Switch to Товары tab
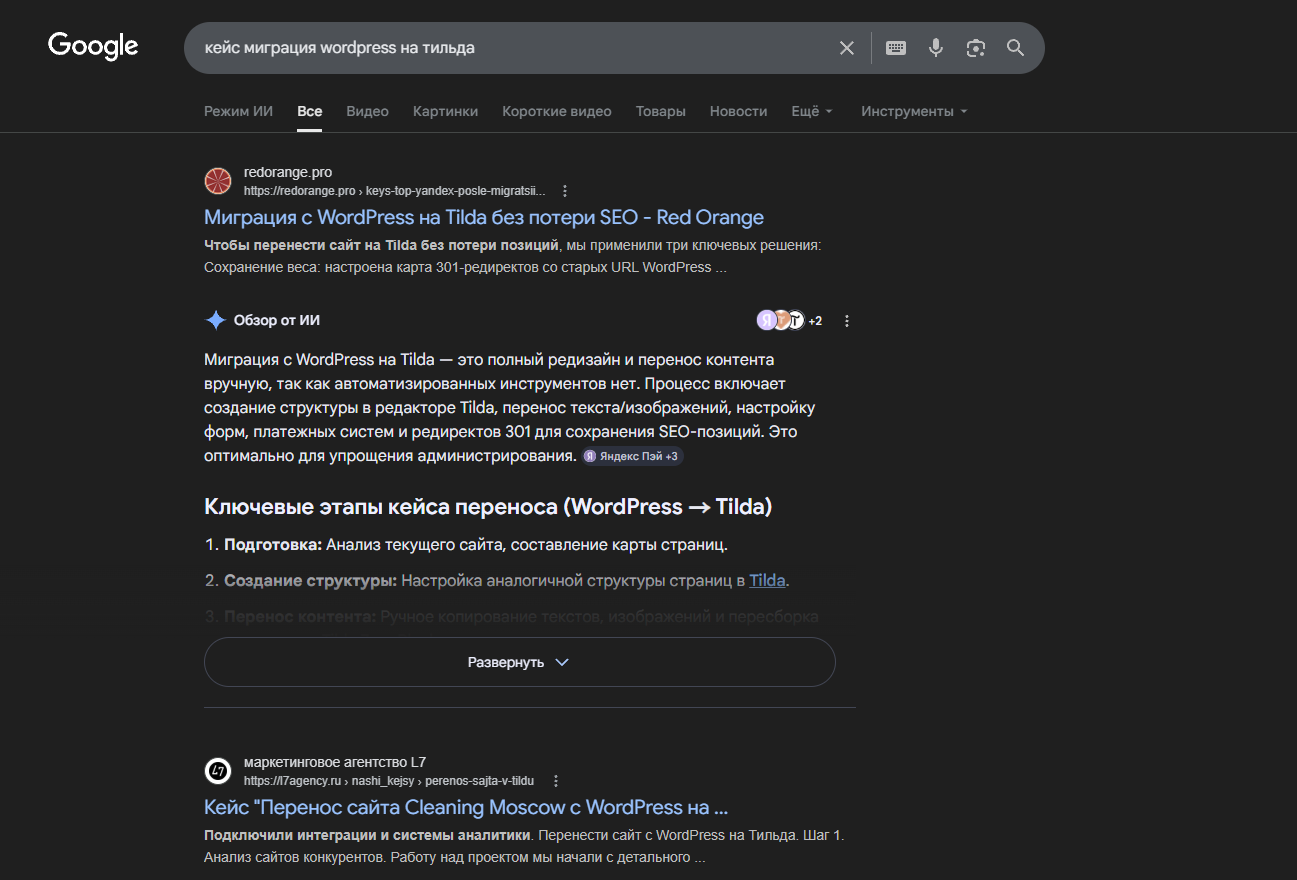The image size is (1297, 880). pyautogui.click(x=661, y=111)
